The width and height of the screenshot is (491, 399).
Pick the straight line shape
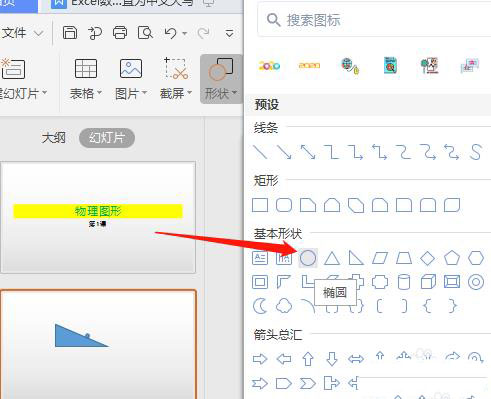pyautogui.click(x=260, y=152)
